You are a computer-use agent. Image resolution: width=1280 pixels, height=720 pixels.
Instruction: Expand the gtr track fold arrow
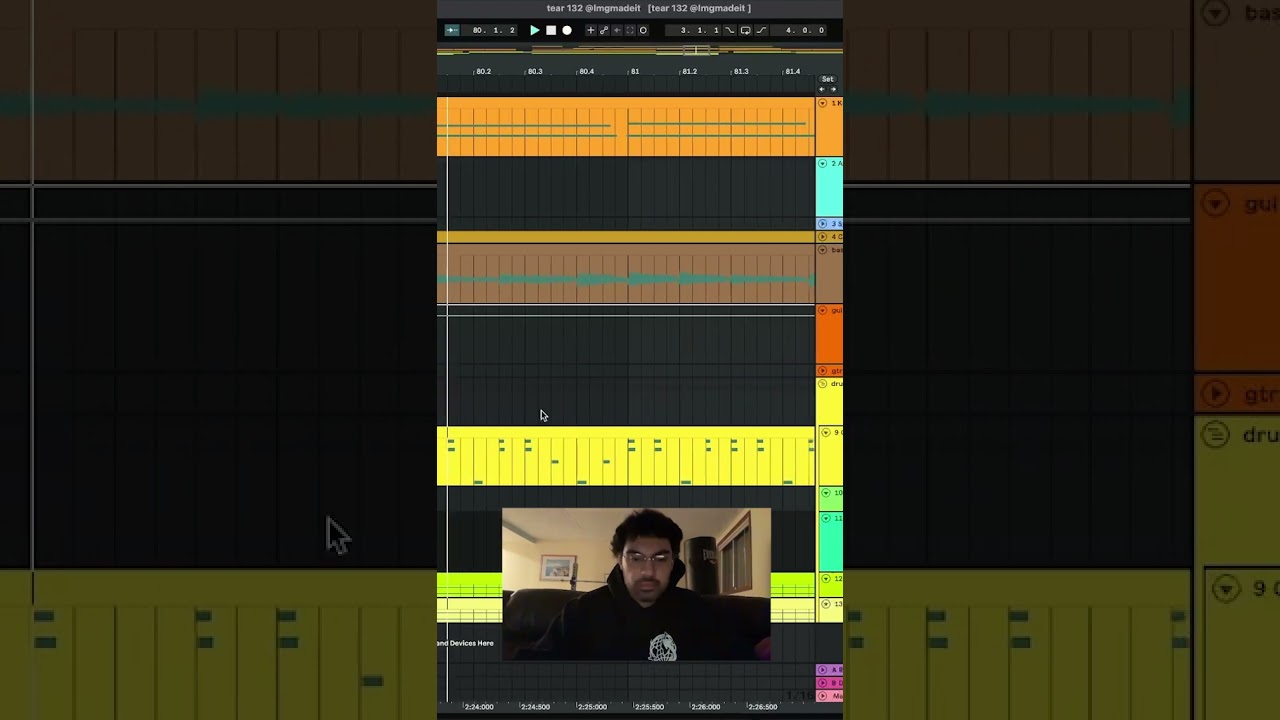(823, 371)
